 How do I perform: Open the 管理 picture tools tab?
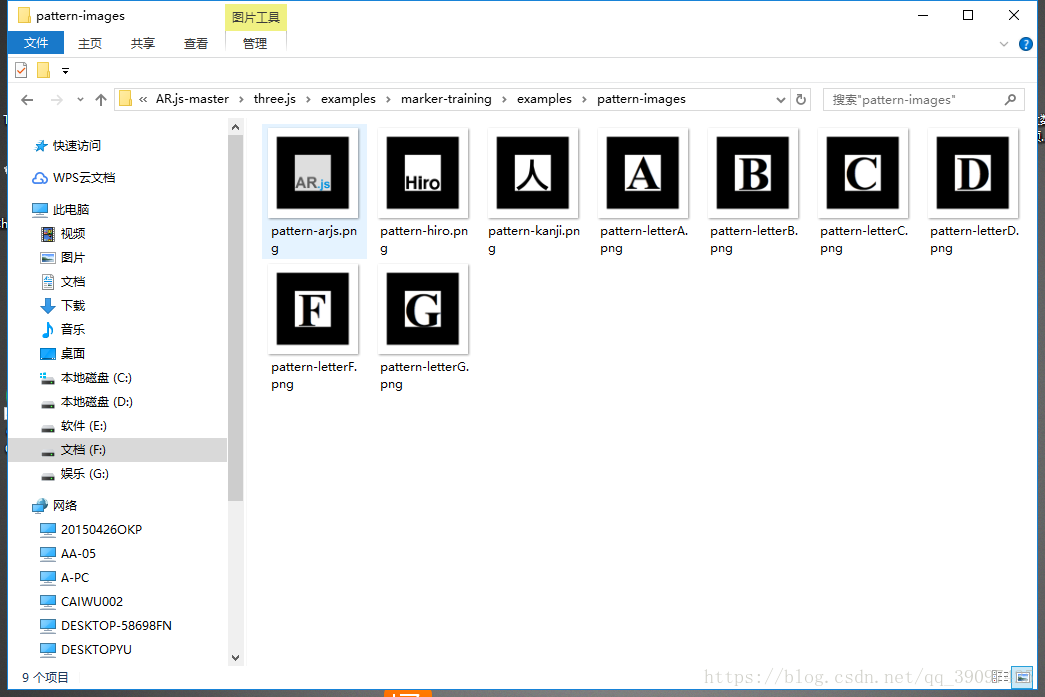click(x=255, y=43)
